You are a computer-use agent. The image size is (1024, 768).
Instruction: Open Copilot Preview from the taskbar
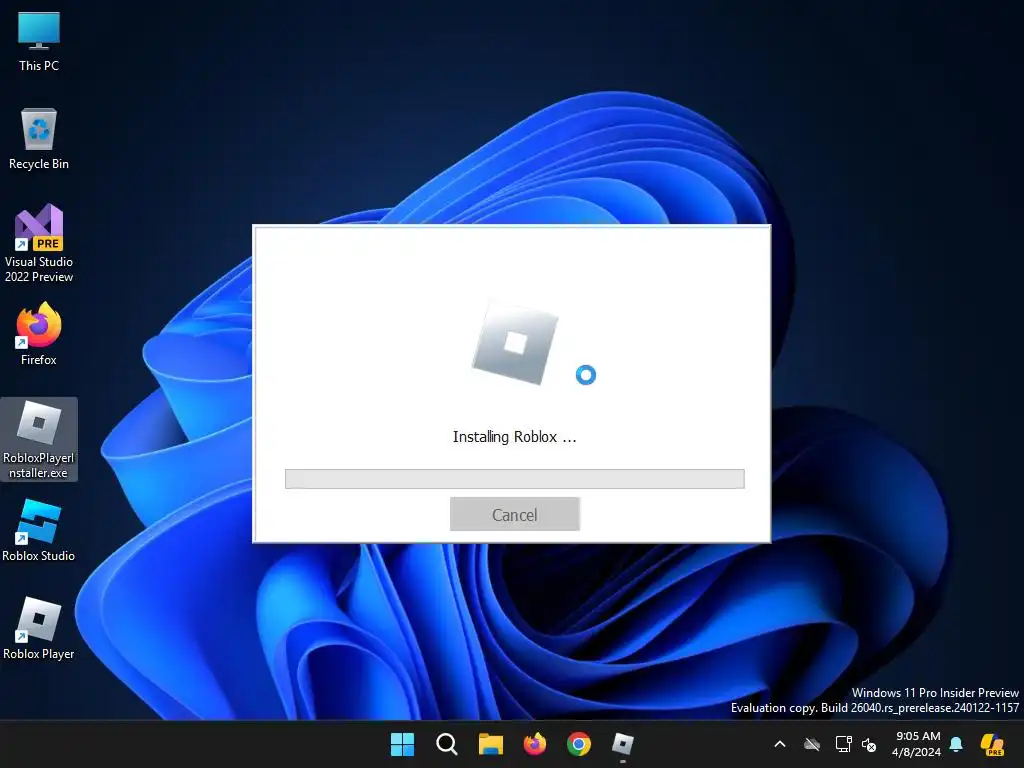click(x=993, y=744)
